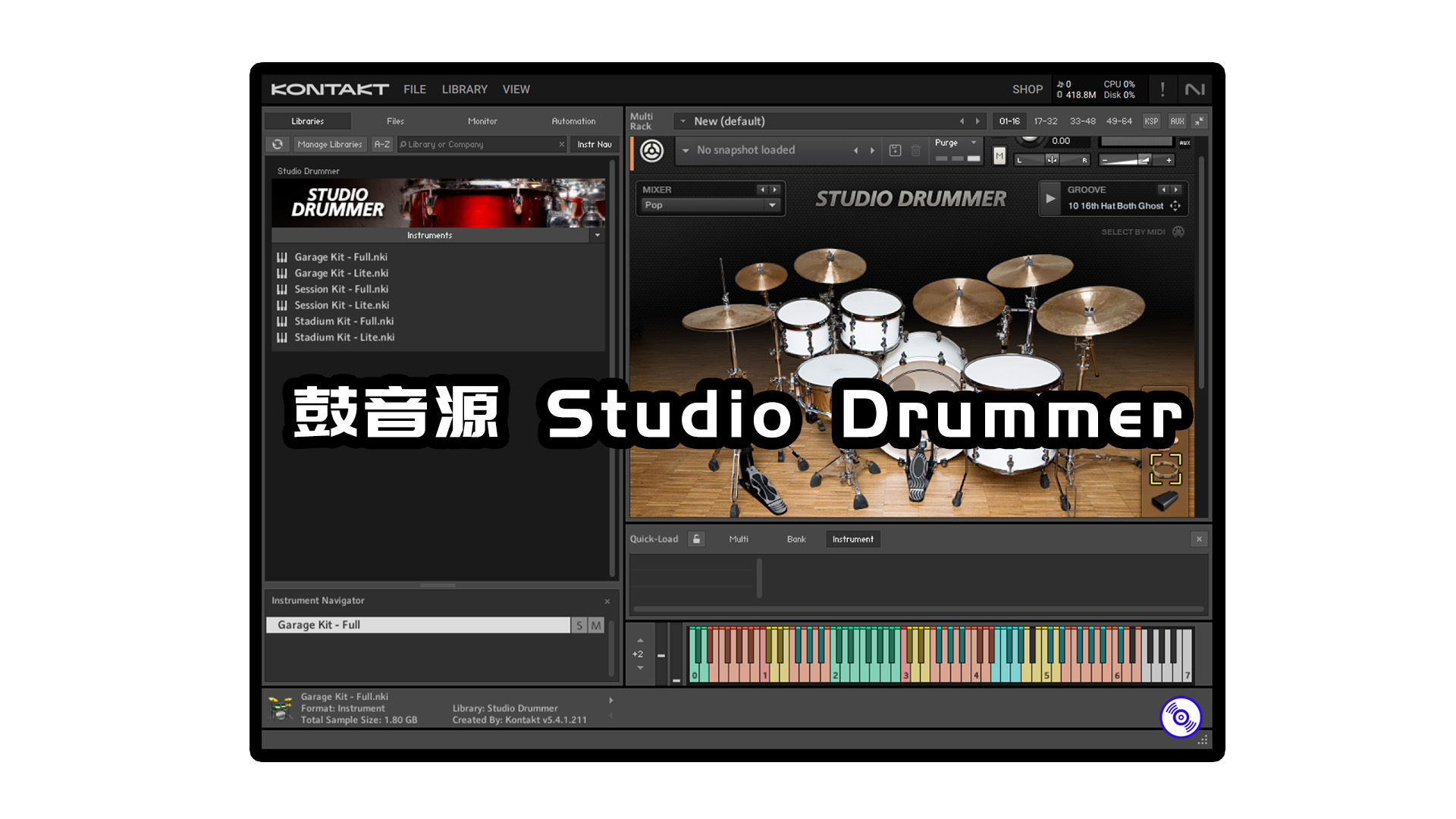Open the FILE menu
1456x819 pixels.
coord(415,89)
